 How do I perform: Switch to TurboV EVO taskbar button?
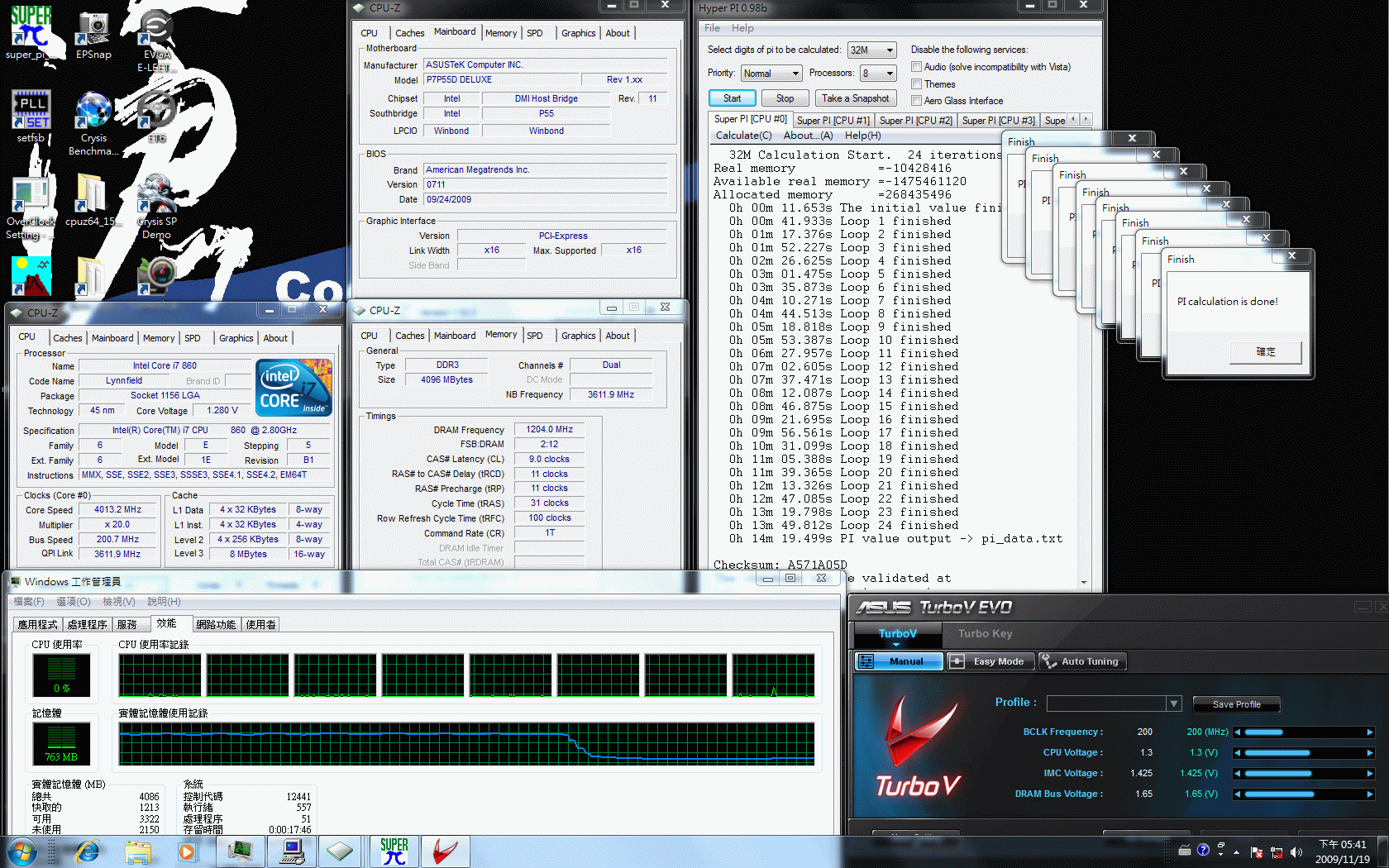pyautogui.click(x=446, y=851)
